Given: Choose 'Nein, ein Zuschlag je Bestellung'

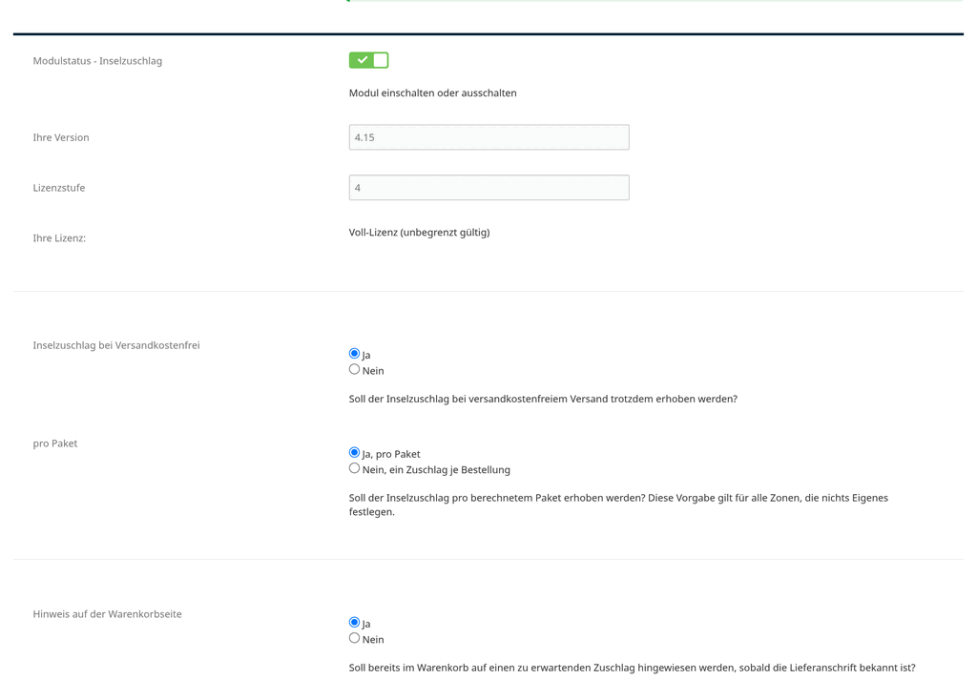Looking at the screenshot, I should pyautogui.click(x=354, y=468).
